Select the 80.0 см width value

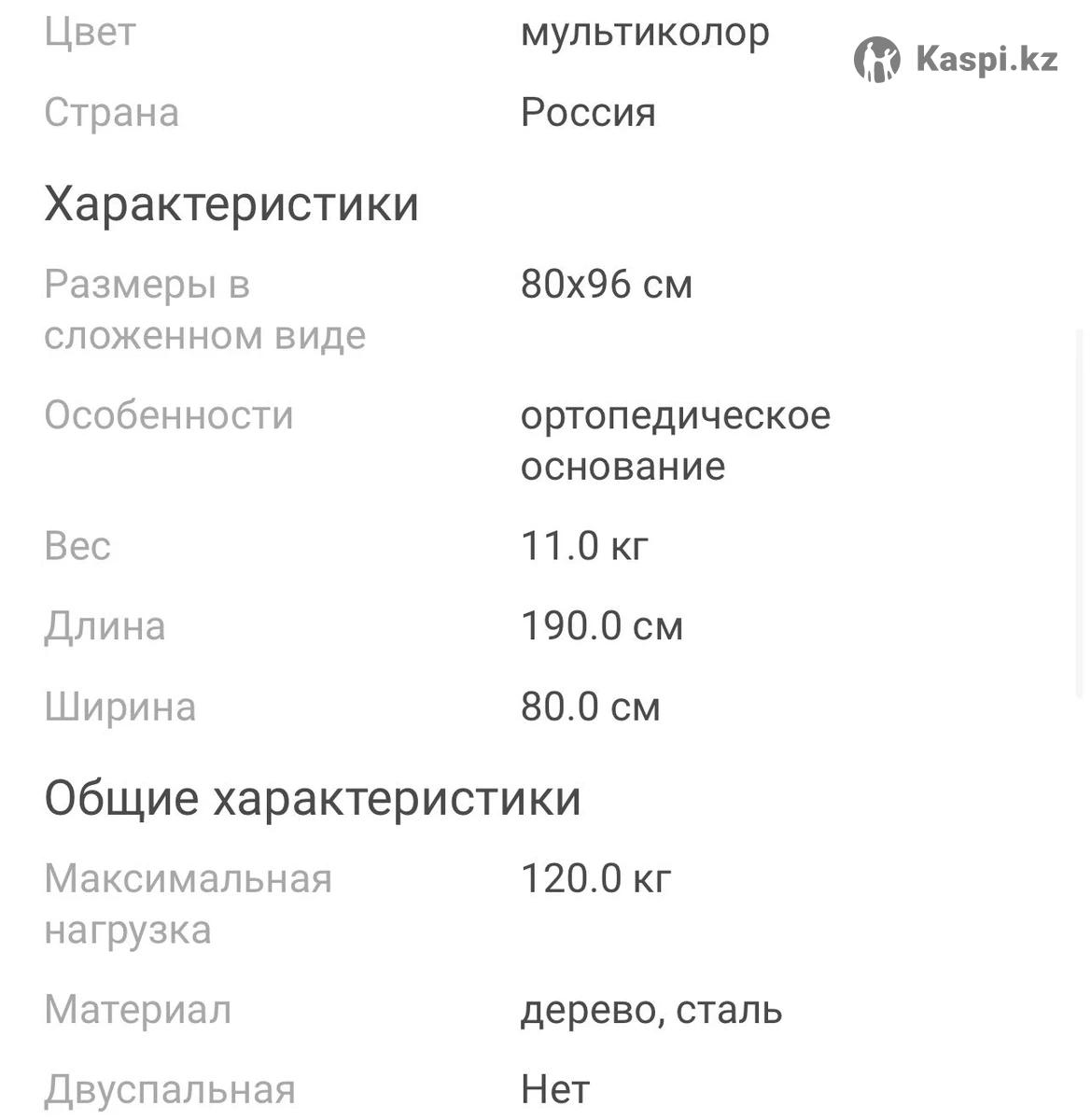[x=591, y=707]
